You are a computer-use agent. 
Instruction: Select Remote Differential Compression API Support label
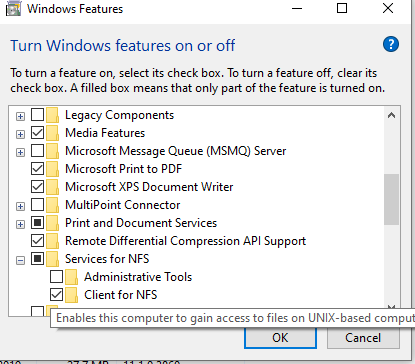tap(185, 241)
